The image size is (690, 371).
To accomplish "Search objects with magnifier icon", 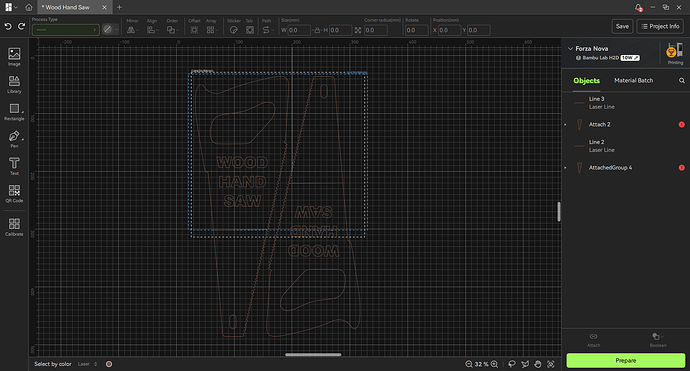I will (x=682, y=81).
